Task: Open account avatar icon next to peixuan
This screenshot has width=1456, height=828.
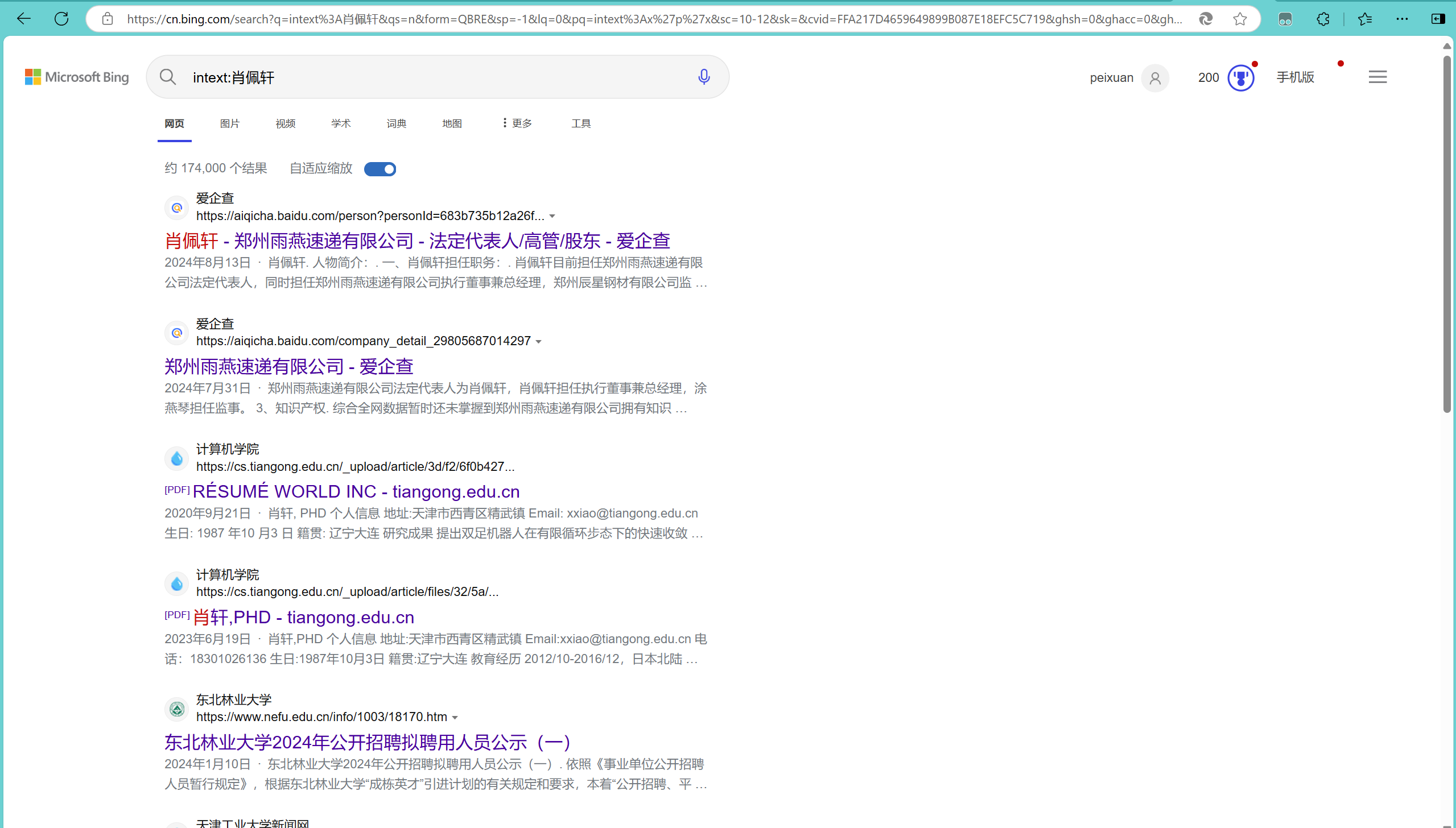Action: point(1155,78)
